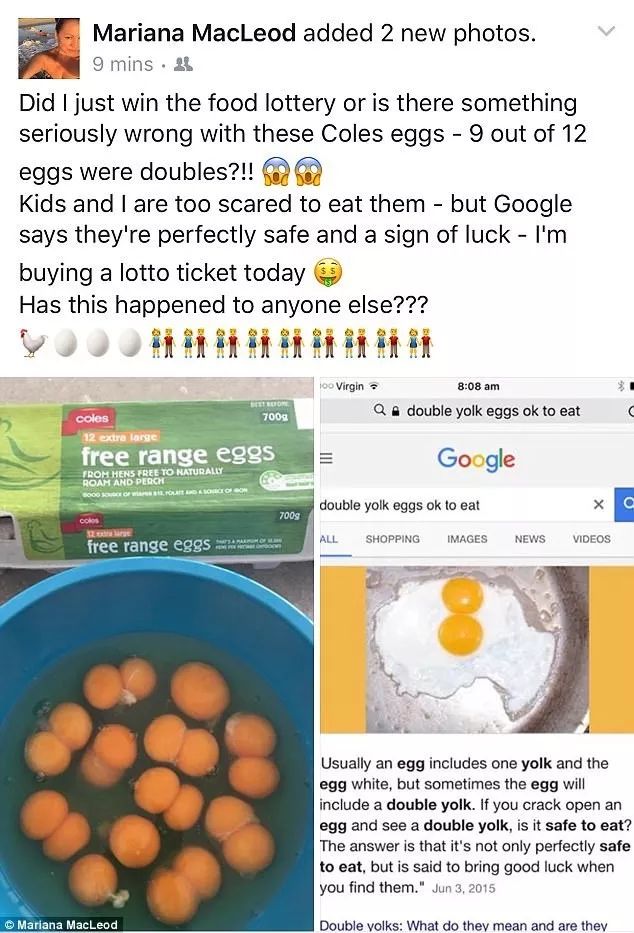The height and width of the screenshot is (933, 634).
Task: Click the rooster emoji
Action: pyautogui.click(x=33, y=343)
